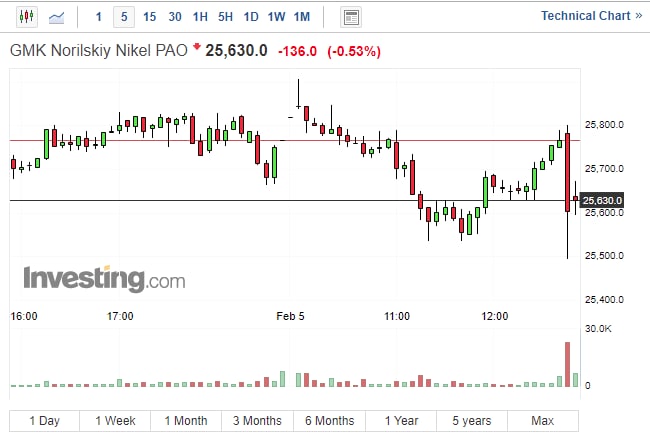
Task: Click the 17:00 time axis label
Action: [x=120, y=316]
